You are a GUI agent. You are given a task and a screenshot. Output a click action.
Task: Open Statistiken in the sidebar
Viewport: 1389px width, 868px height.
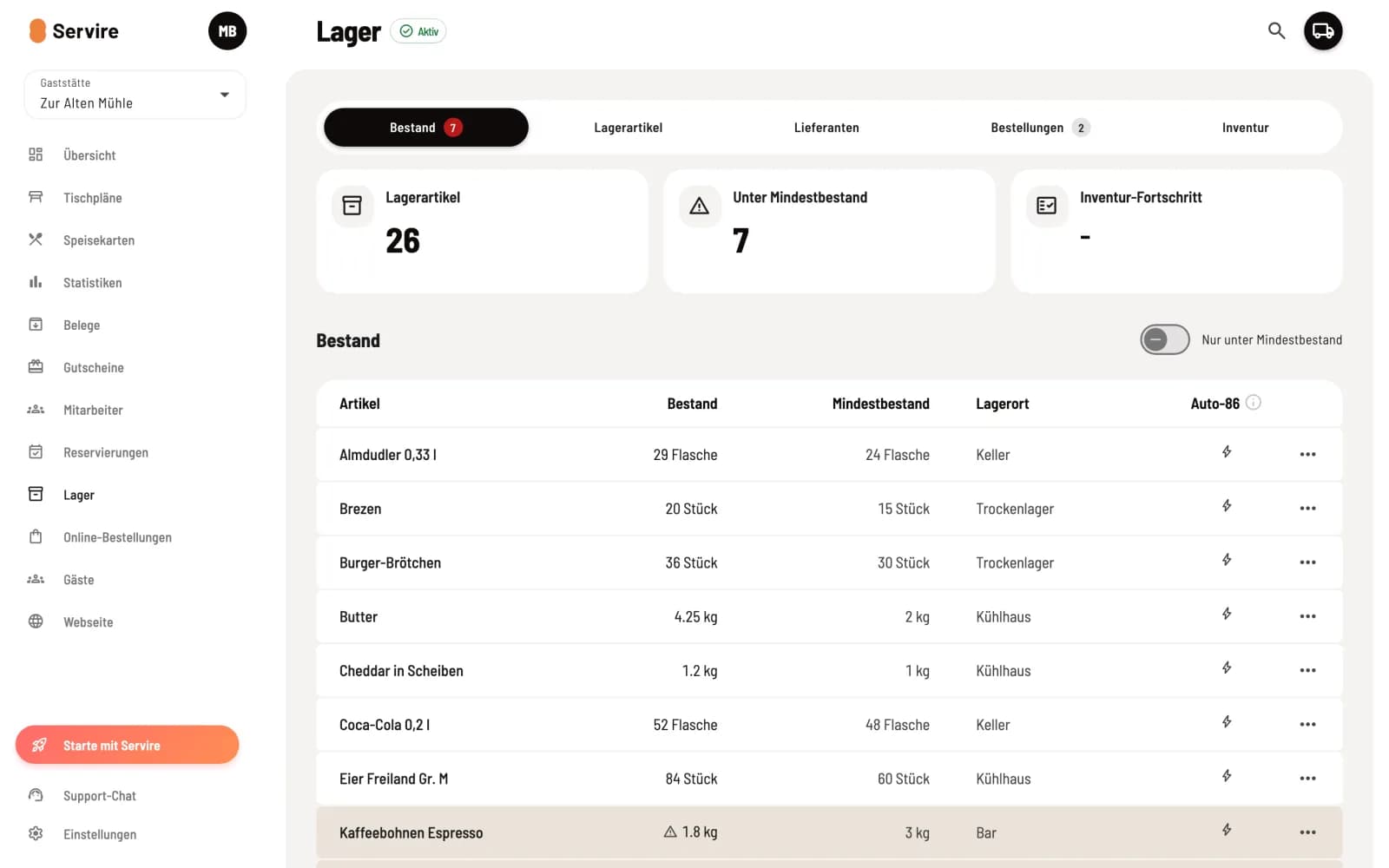click(x=92, y=283)
